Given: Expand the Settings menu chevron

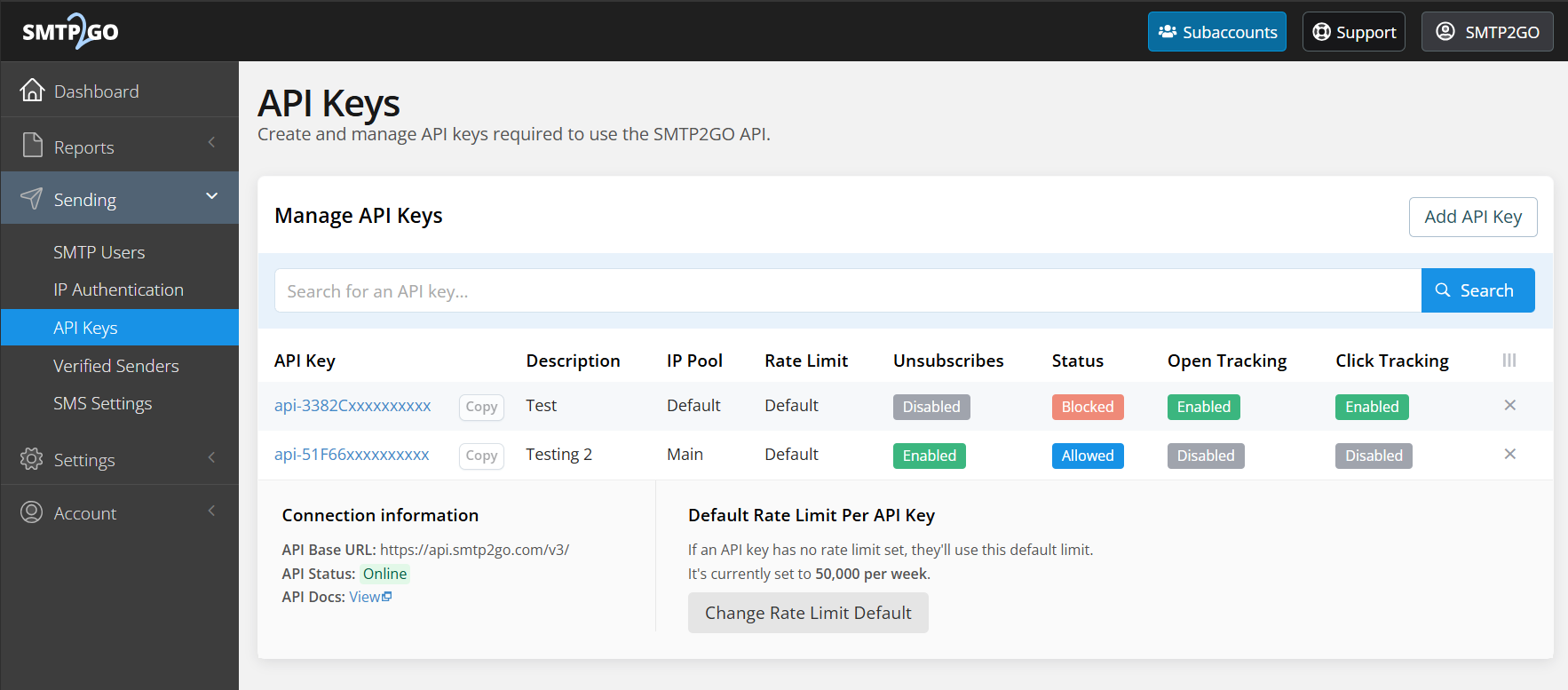Looking at the screenshot, I should click(211, 457).
